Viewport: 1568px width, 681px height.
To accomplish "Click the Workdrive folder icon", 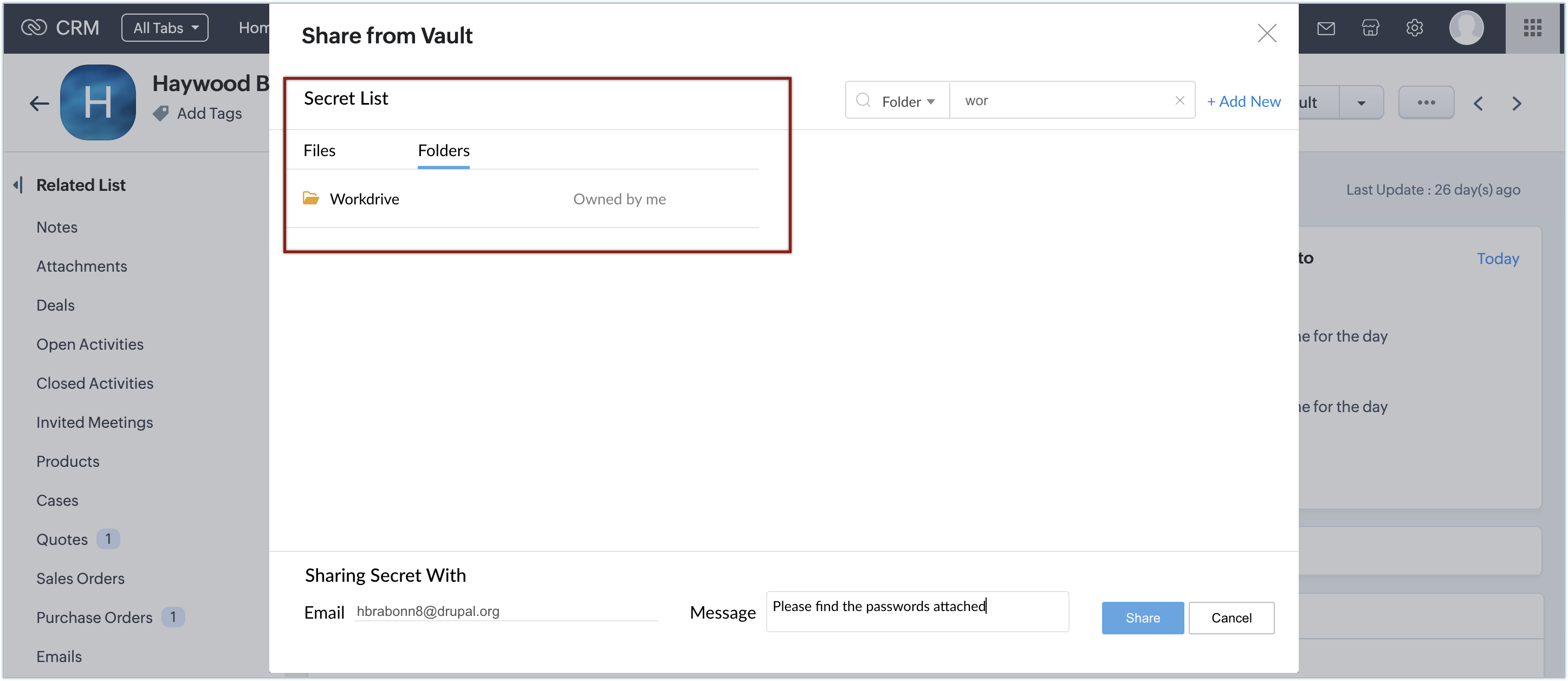I will (x=310, y=198).
